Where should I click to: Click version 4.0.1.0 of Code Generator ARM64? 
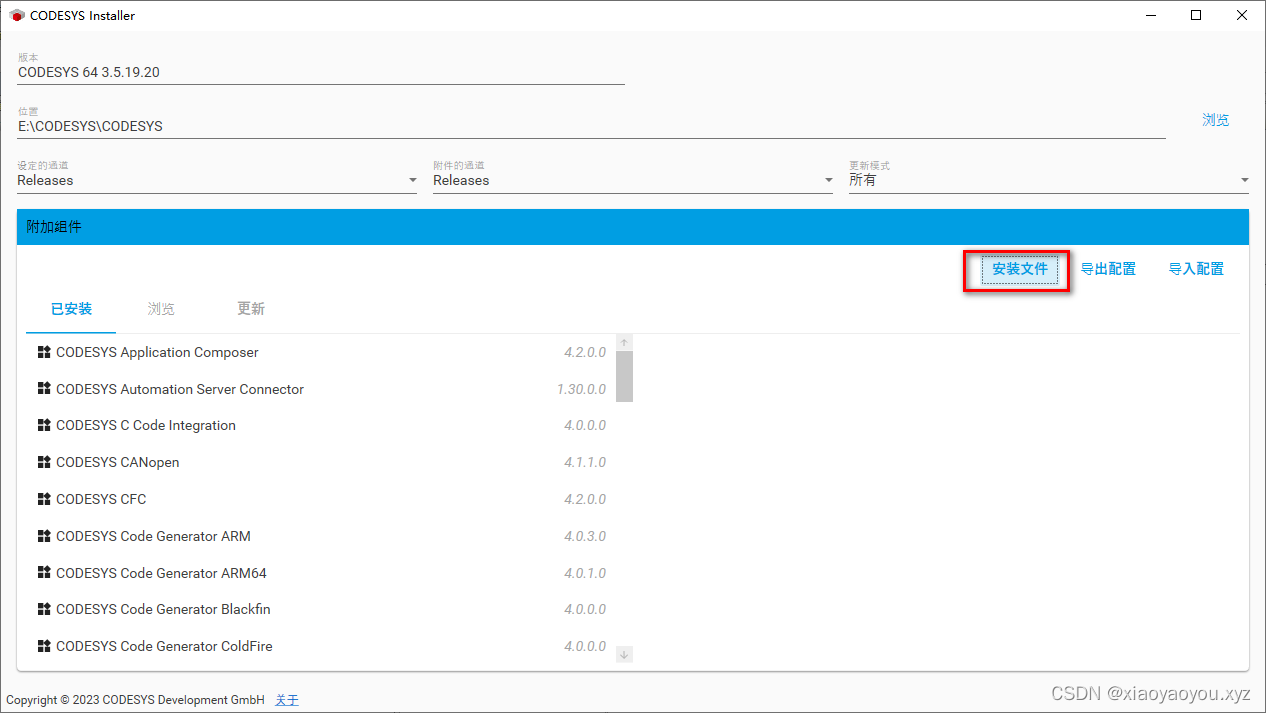pyautogui.click(x=585, y=573)
